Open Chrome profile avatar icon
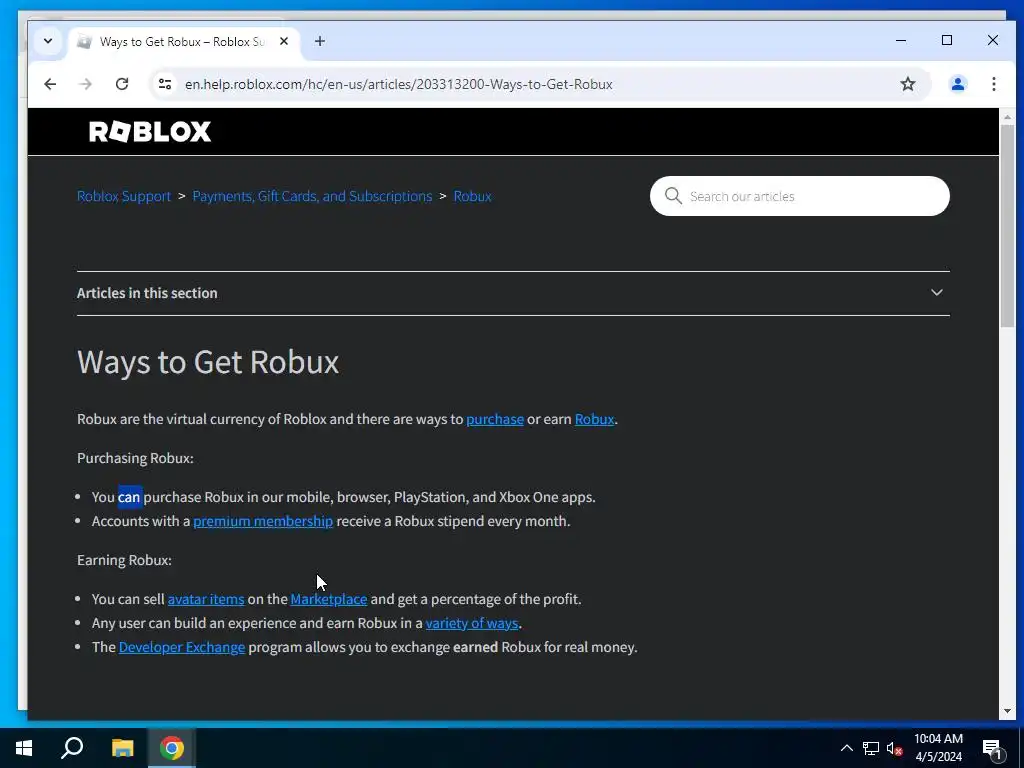The image size is (1024, 768). click(x=958, y=84)
